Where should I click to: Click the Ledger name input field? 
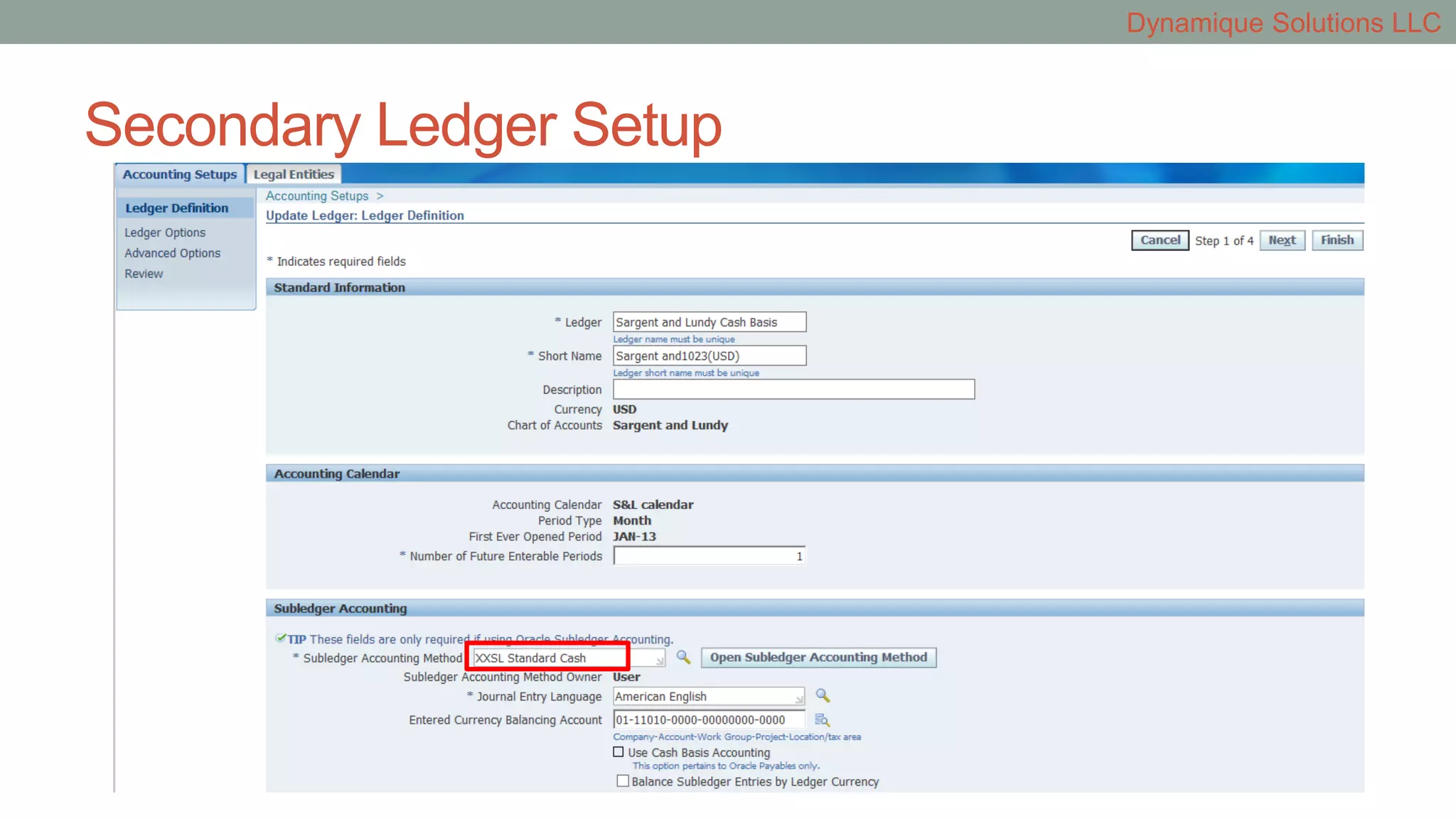[709, 322]
